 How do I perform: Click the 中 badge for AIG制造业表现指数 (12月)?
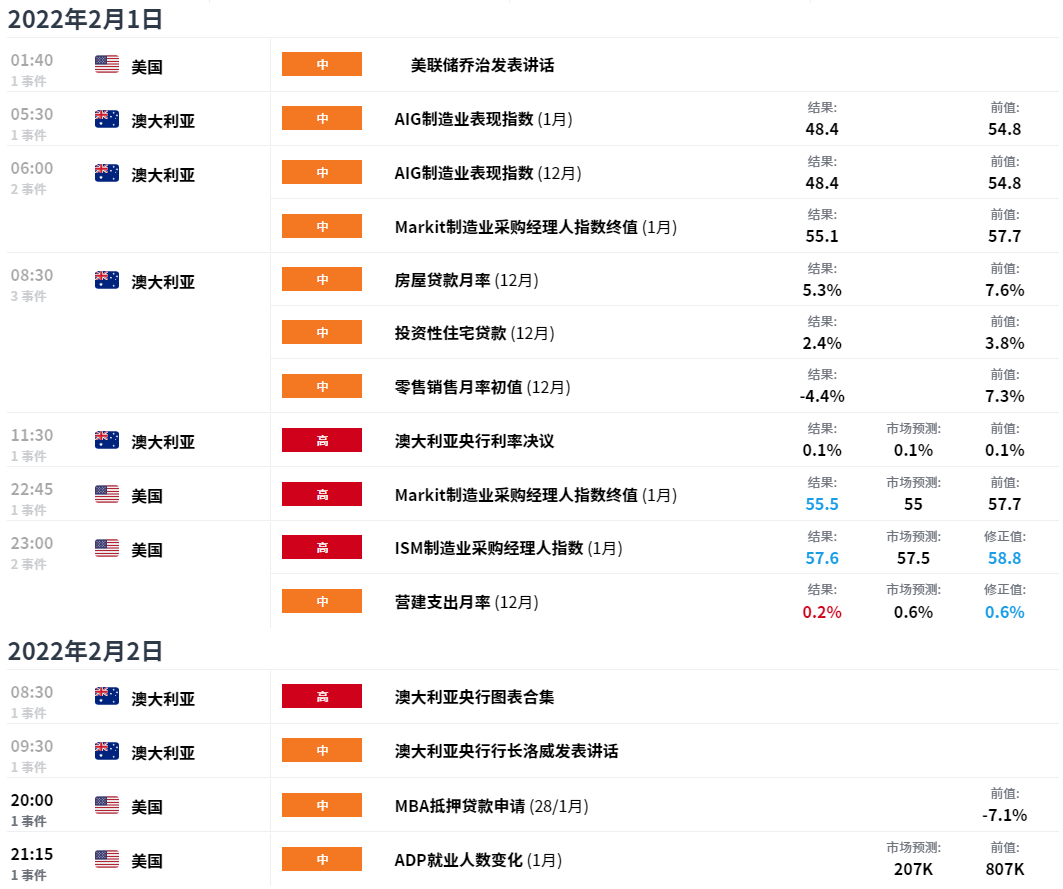pyautogui.click(x=322, y=172)
